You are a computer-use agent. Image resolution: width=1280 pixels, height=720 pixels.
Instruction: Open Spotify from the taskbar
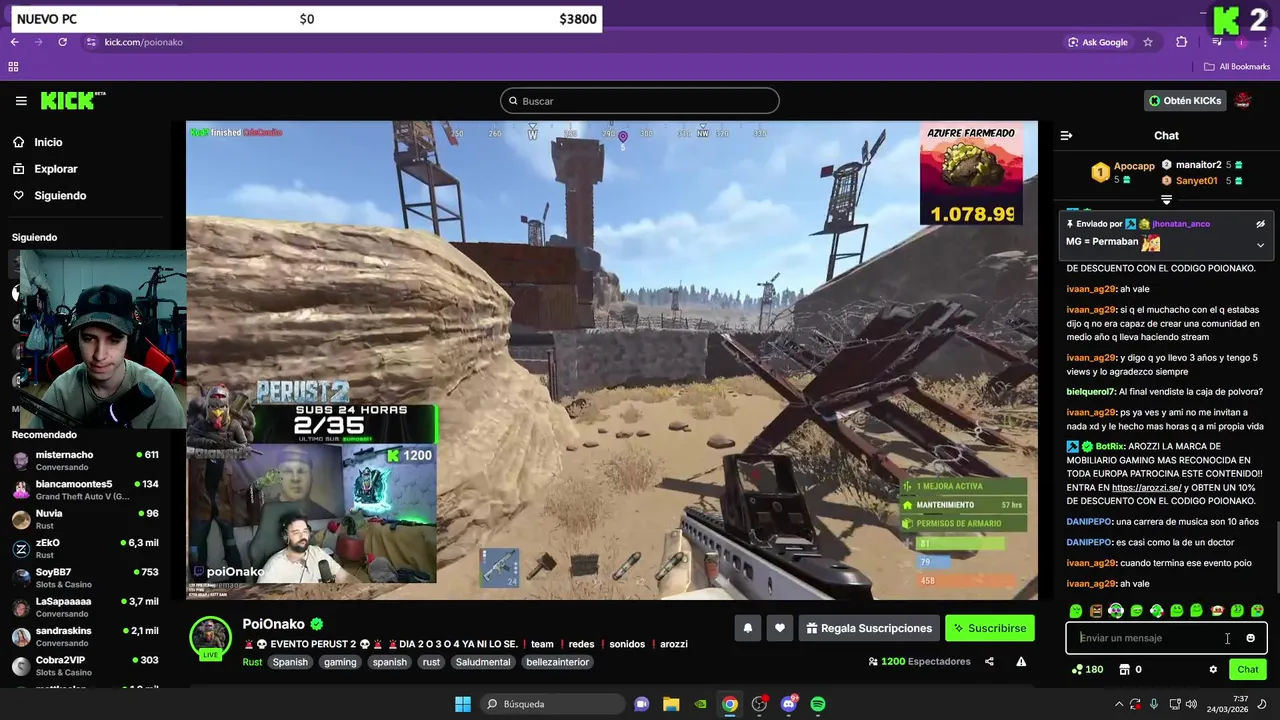tap(818, 704)
